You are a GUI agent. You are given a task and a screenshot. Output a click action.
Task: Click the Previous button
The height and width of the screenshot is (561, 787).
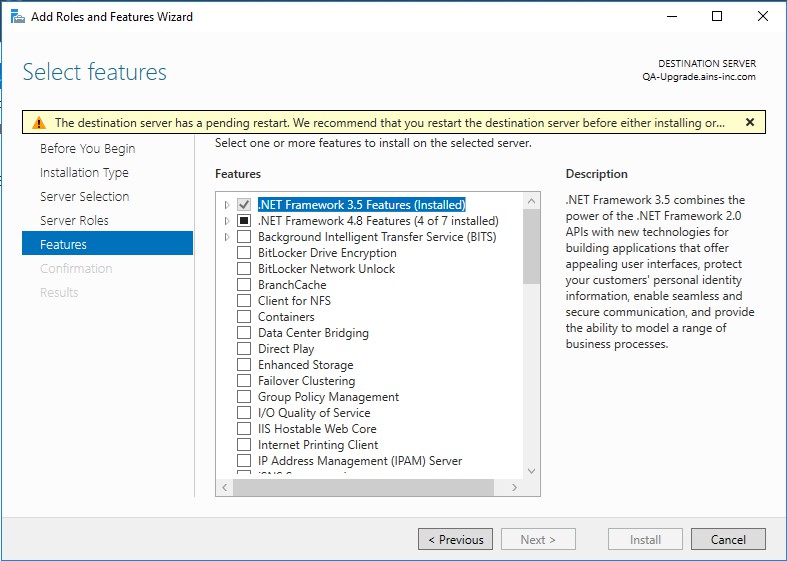coord(455,539)
